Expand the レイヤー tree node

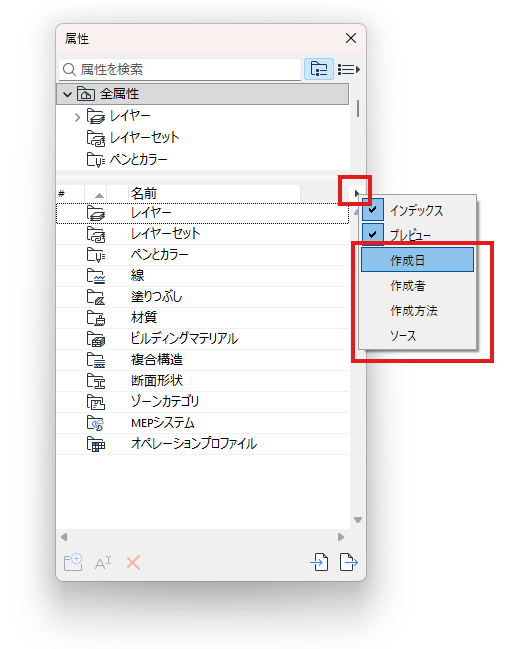[77, 118]
